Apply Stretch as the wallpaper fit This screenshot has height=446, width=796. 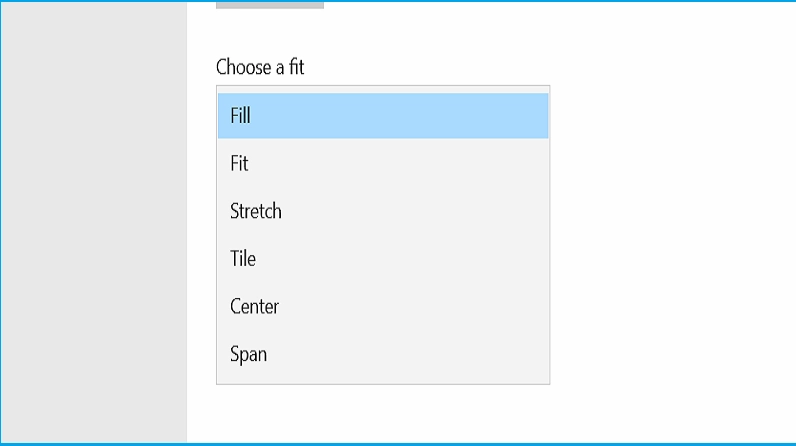(x=383, y=211)
